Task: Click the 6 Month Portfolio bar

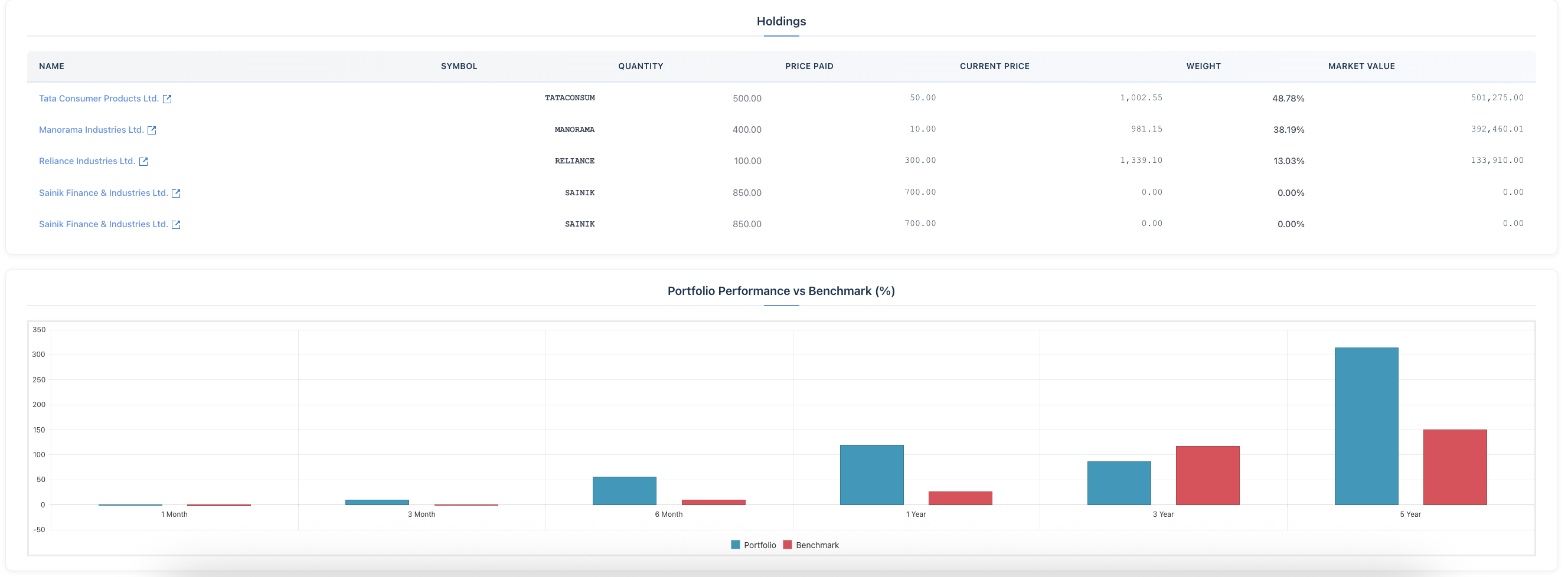Action: click(x=625, y=491)
